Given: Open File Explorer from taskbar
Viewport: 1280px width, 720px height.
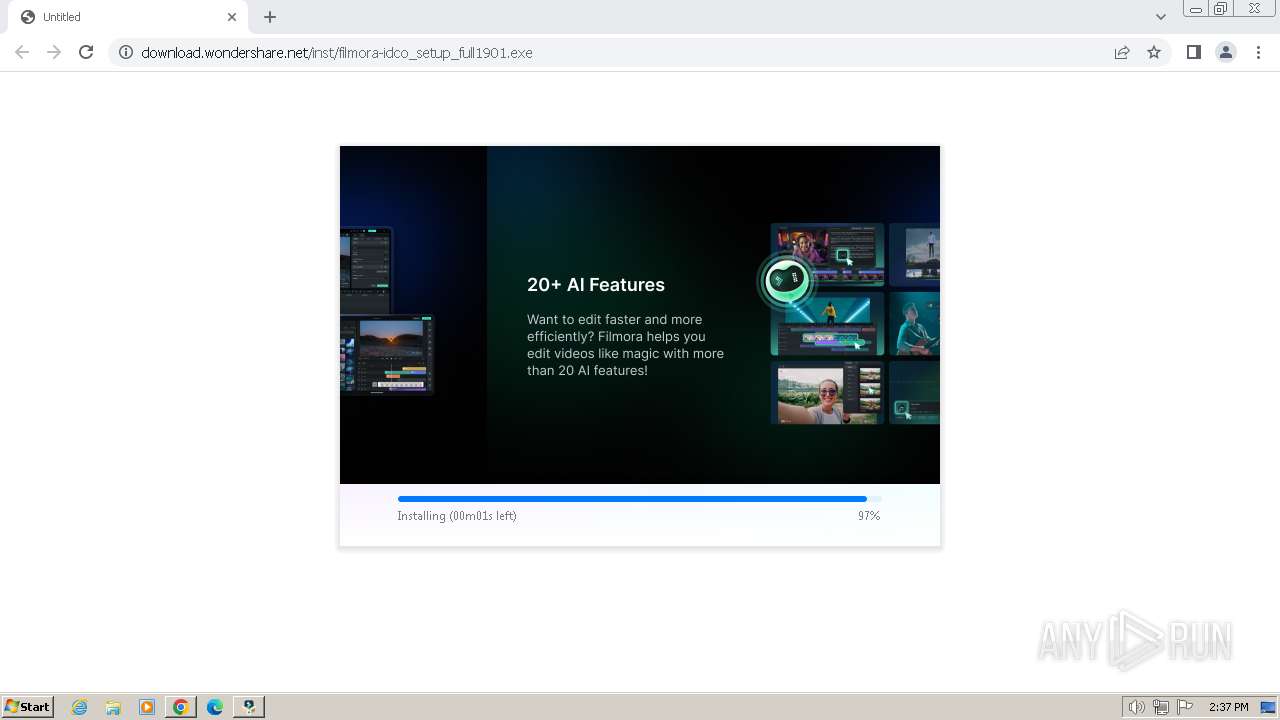Looking at the screenshot, I should pos(113,707).
